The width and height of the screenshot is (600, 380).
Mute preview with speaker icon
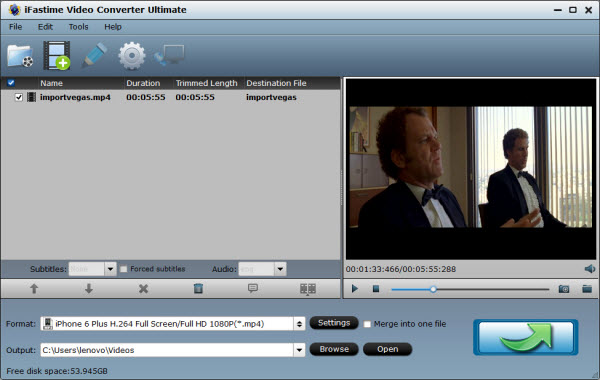point(590,269)
